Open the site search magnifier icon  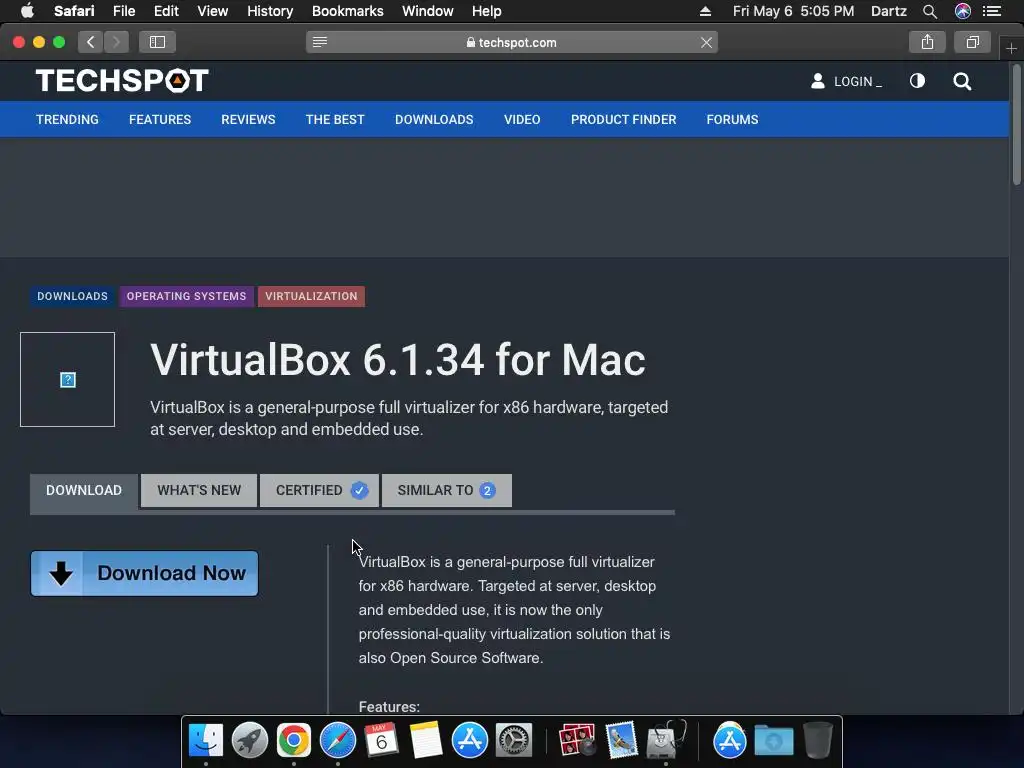[962, 82]
